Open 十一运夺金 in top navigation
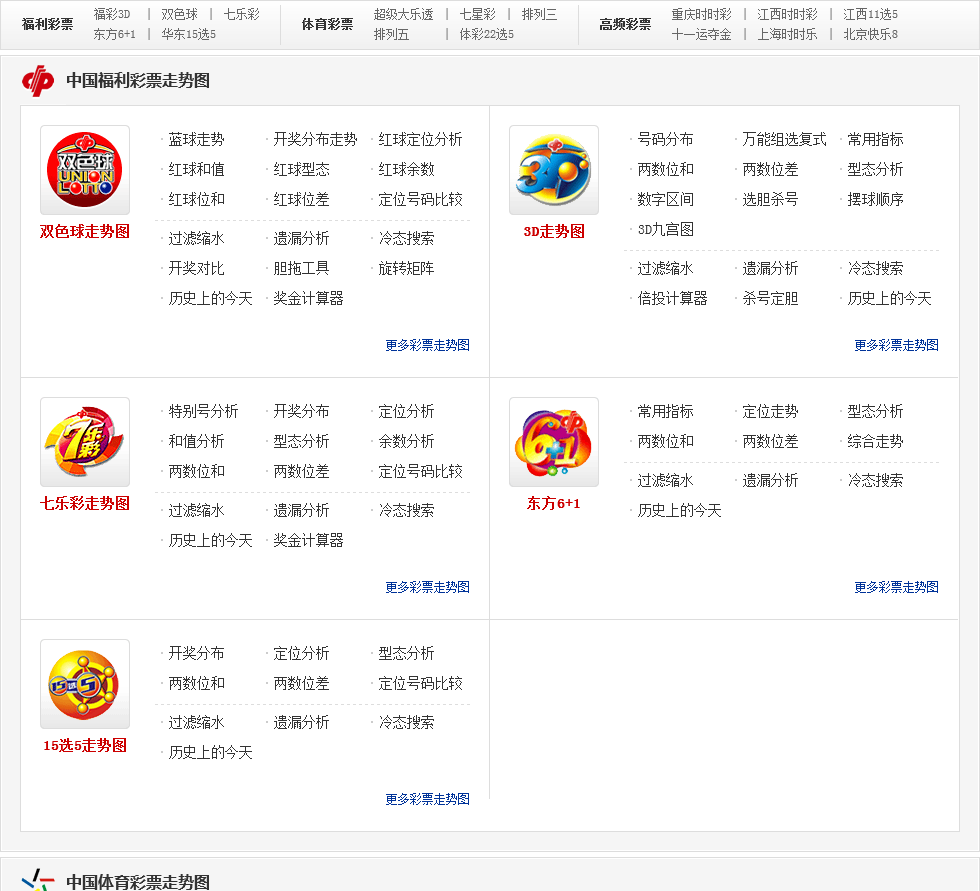The height and width of the screenshot is (891, 980). (x=701, y=34)
